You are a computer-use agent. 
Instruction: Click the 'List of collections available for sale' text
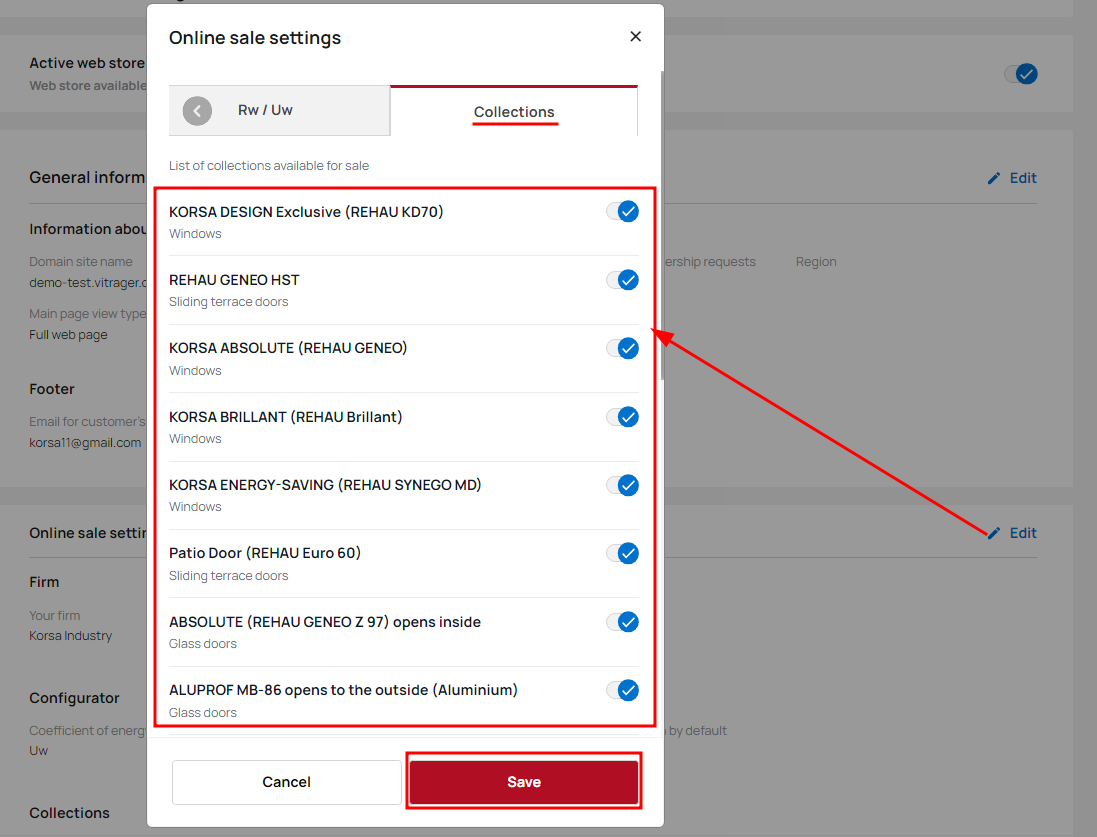pos(269,166)
